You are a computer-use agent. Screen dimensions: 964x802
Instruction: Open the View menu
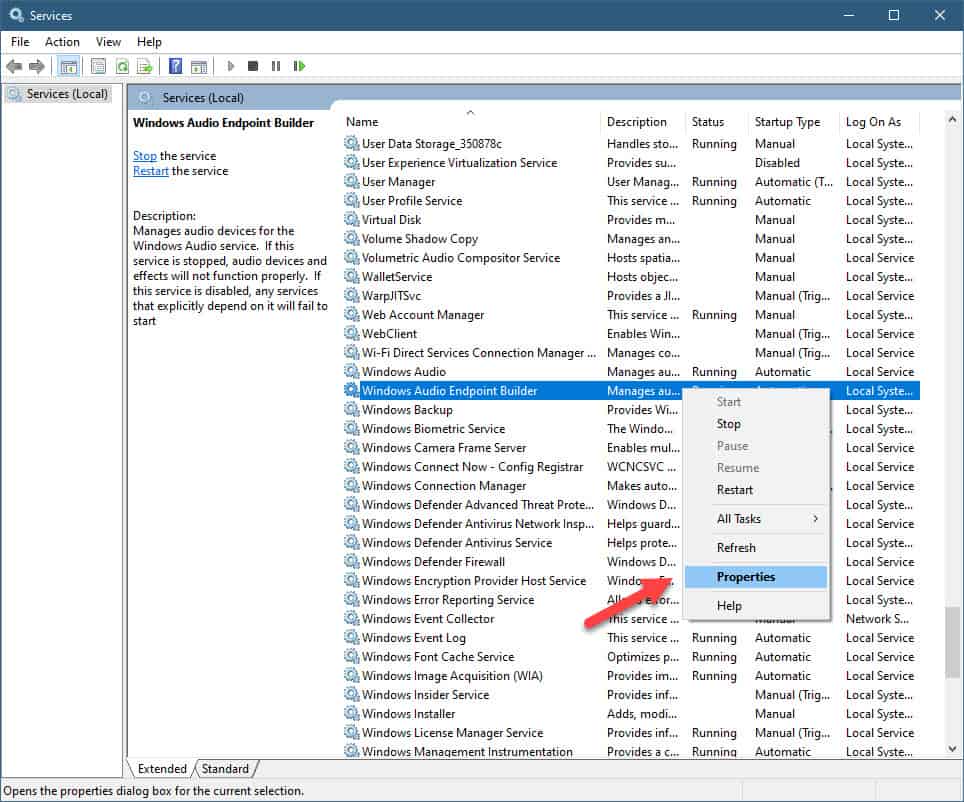(x=108, y=42)
